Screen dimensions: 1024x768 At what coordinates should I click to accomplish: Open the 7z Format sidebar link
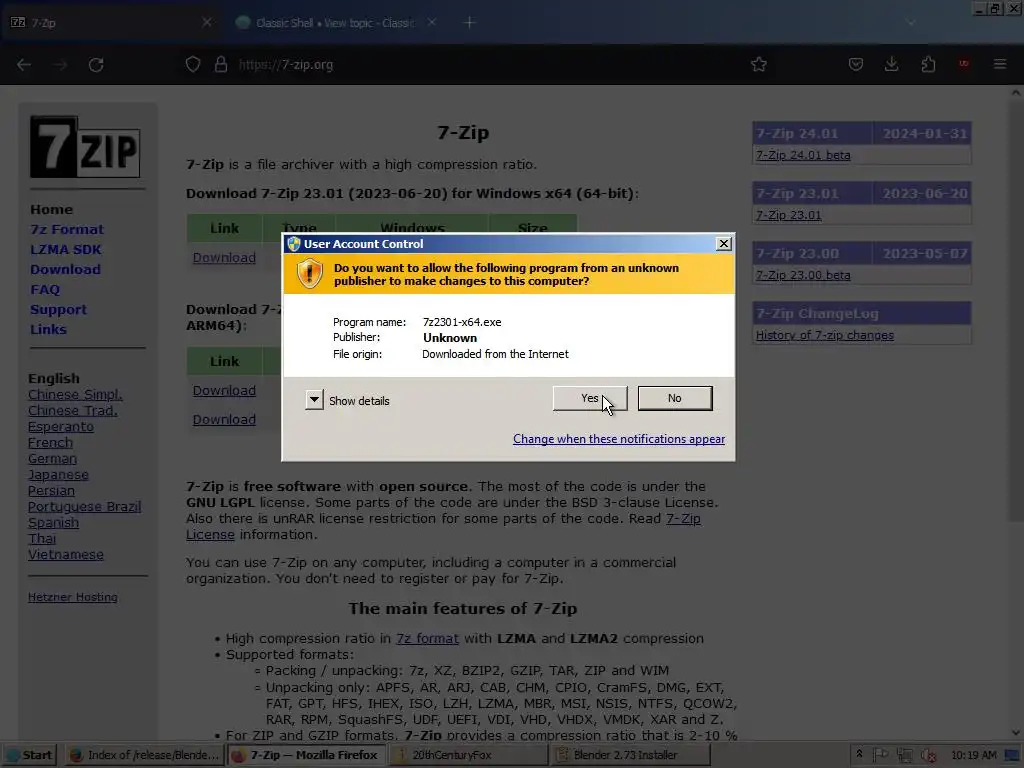(67, 230)
